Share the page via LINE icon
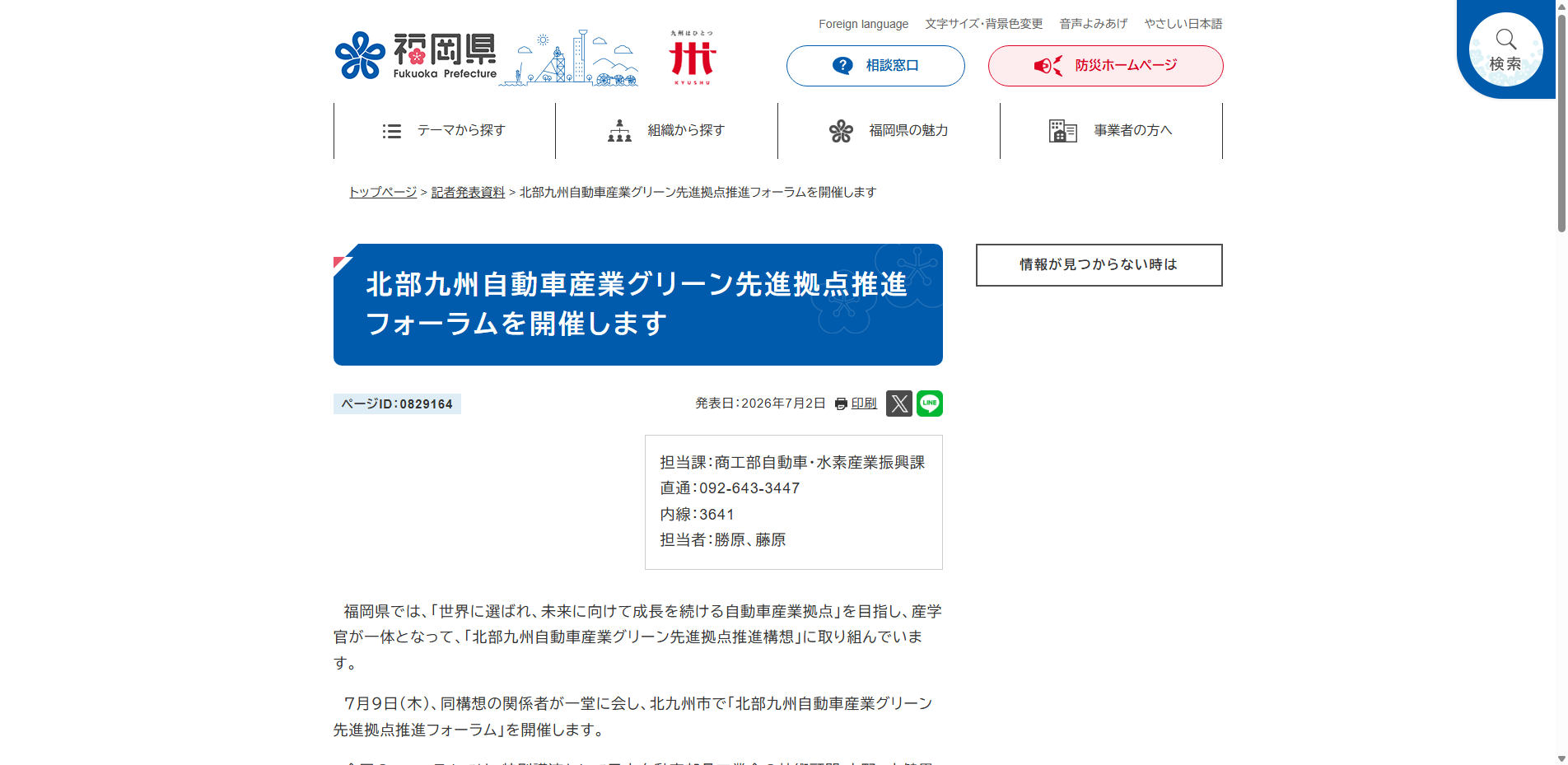The image size is (1568, 765). (x=930, y=403)
